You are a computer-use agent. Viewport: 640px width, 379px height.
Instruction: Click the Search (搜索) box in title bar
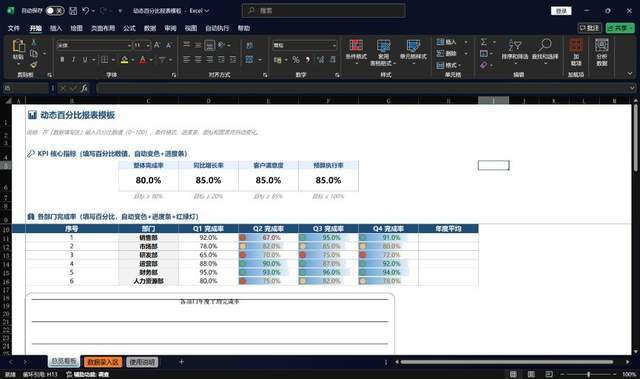coord(324,11)
